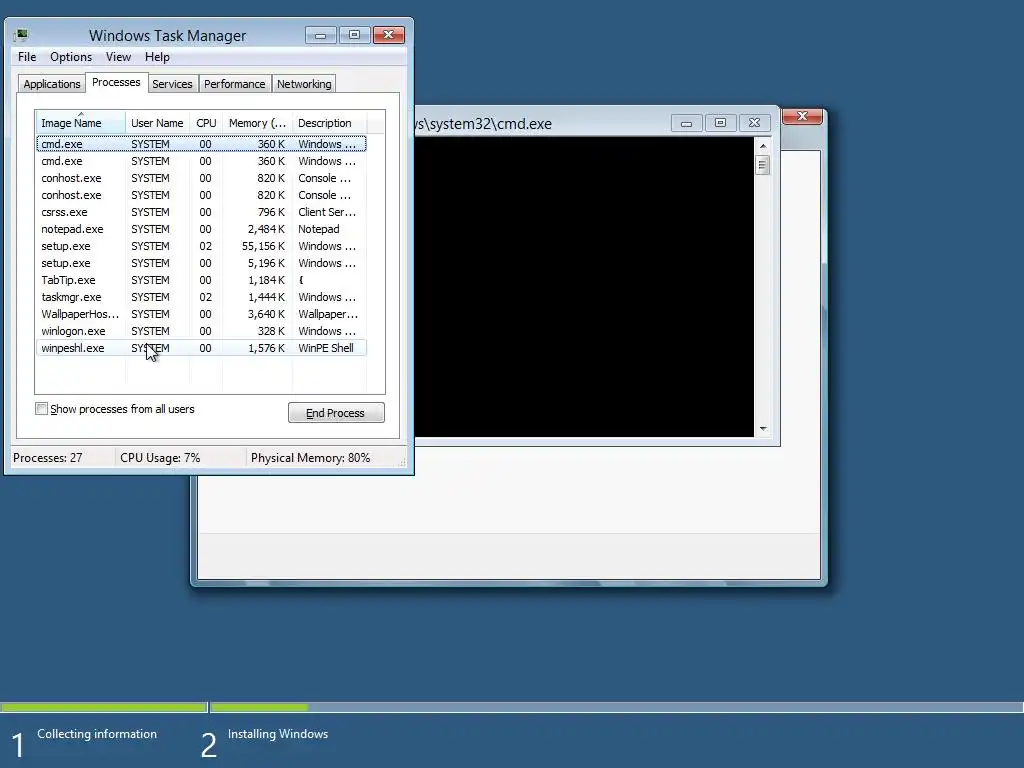
Task: Open the Help menu
Action: pos(157,57)
